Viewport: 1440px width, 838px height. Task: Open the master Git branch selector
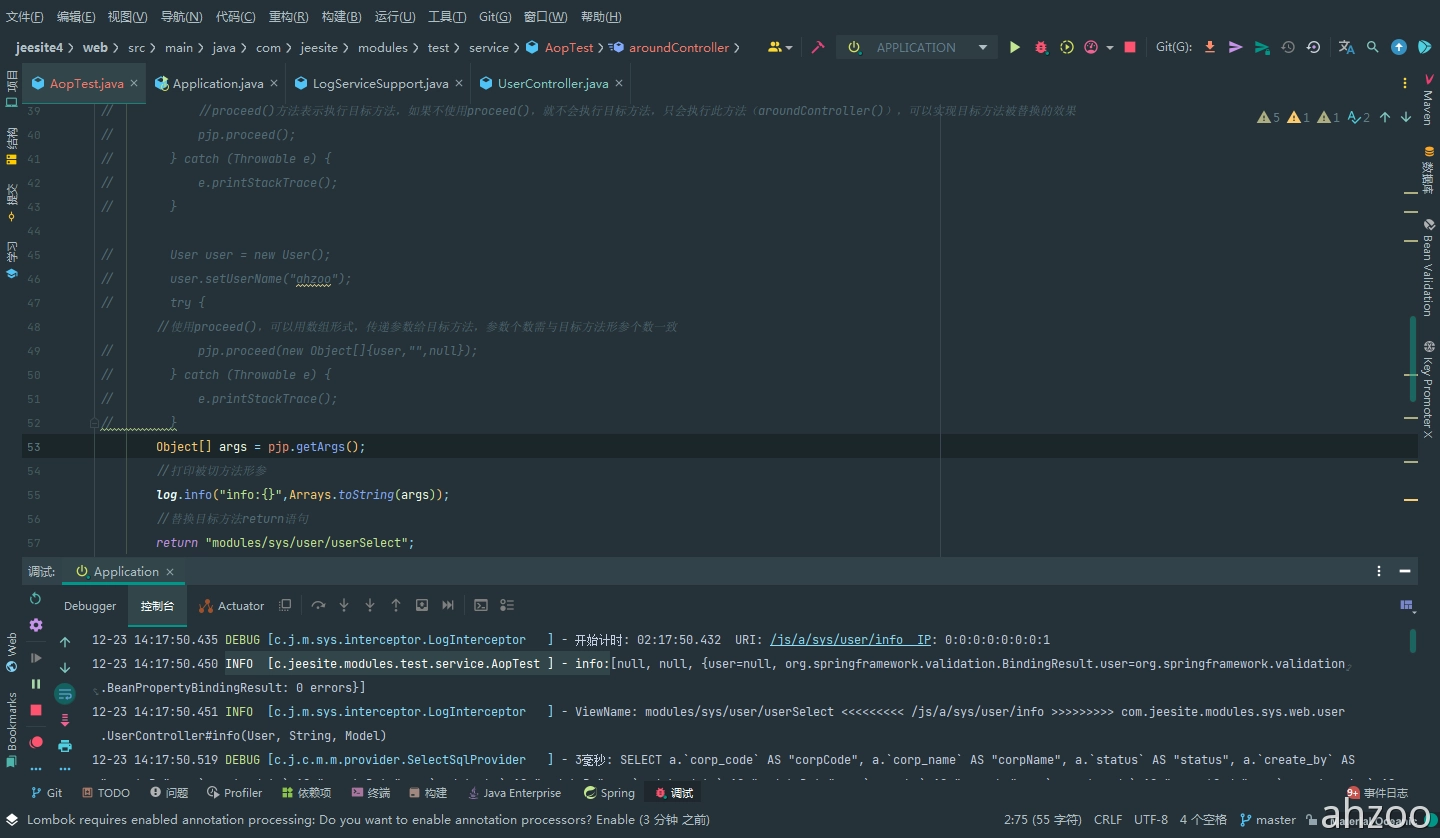[x=1267, y=820]
